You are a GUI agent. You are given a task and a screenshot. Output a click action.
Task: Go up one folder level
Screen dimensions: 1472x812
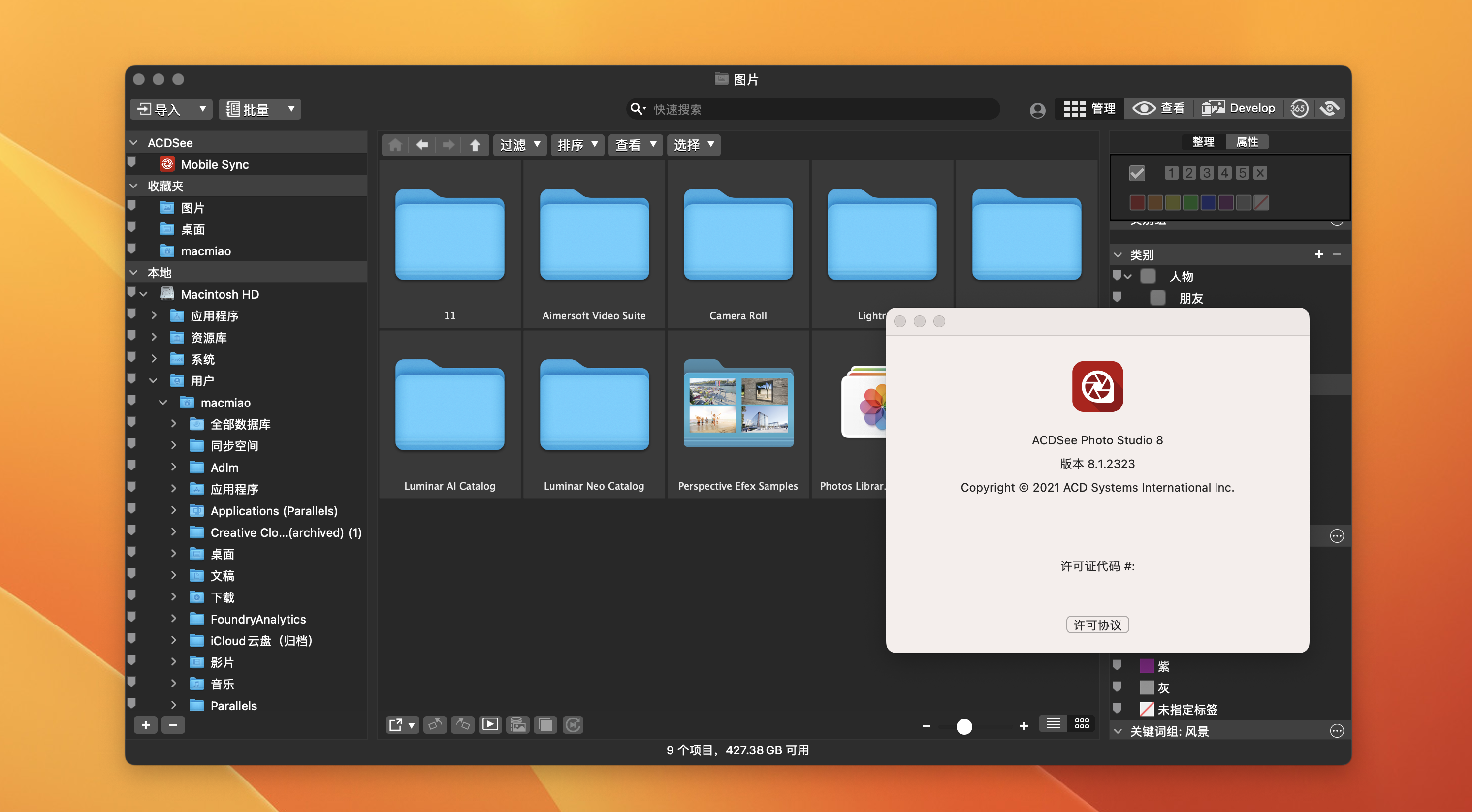click(475, 145)
